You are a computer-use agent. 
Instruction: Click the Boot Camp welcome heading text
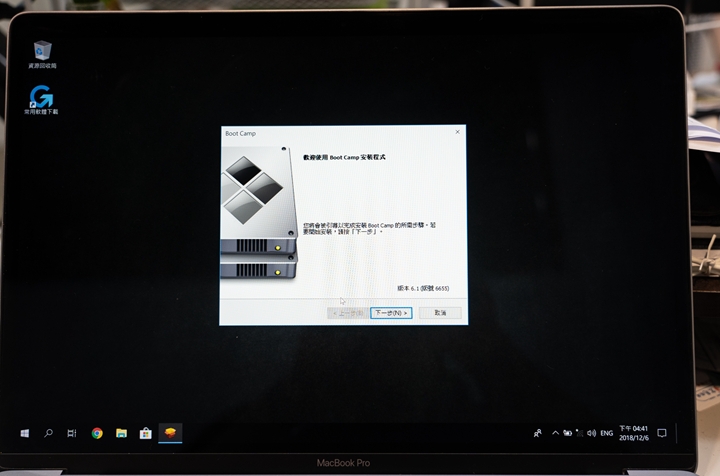(344, 157)
